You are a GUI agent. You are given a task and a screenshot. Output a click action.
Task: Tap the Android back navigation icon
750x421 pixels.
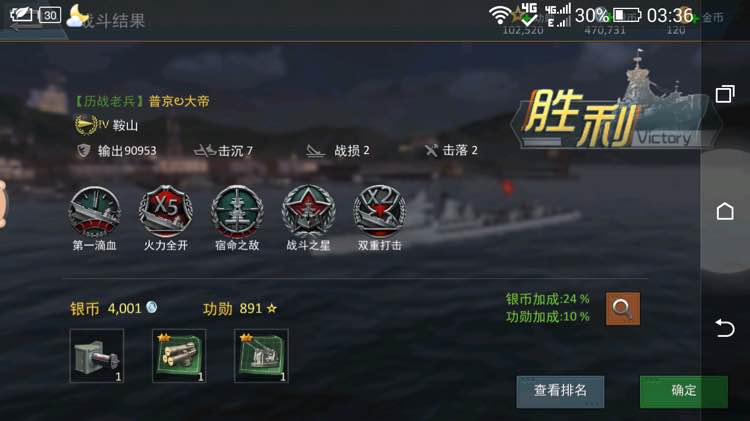(725, 328)
